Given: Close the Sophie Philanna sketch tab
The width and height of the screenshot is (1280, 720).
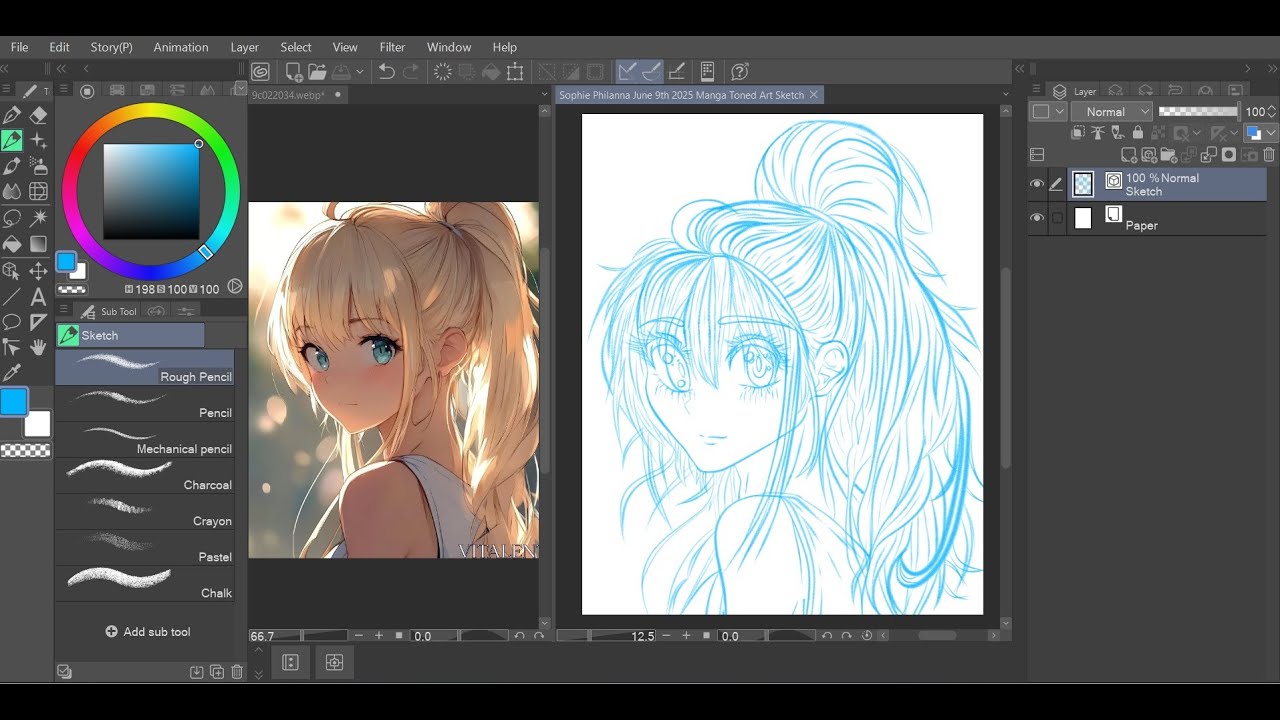Looking at the screenshot, I should point(814,95).
